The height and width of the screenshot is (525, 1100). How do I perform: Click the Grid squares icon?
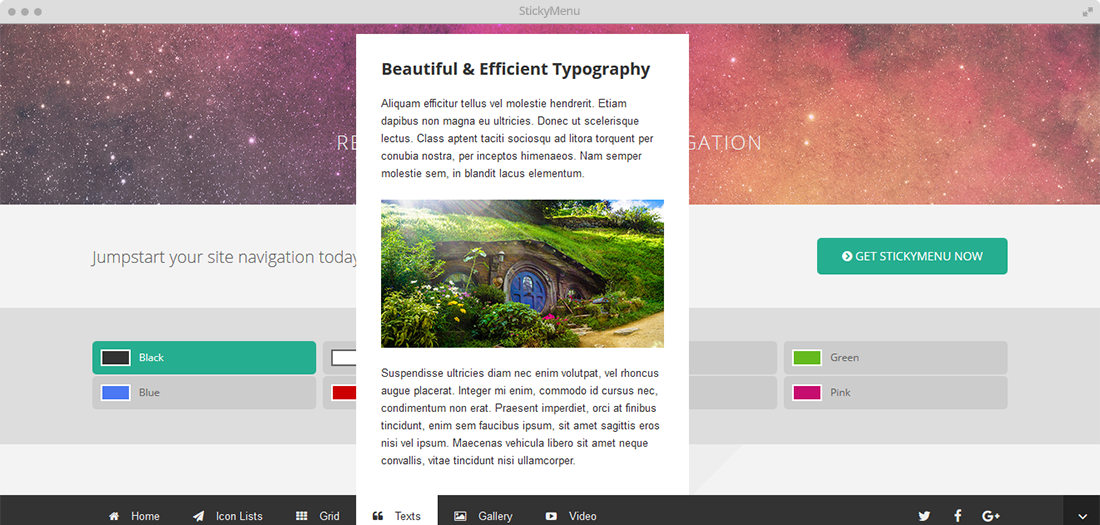(x=302, y=516)
